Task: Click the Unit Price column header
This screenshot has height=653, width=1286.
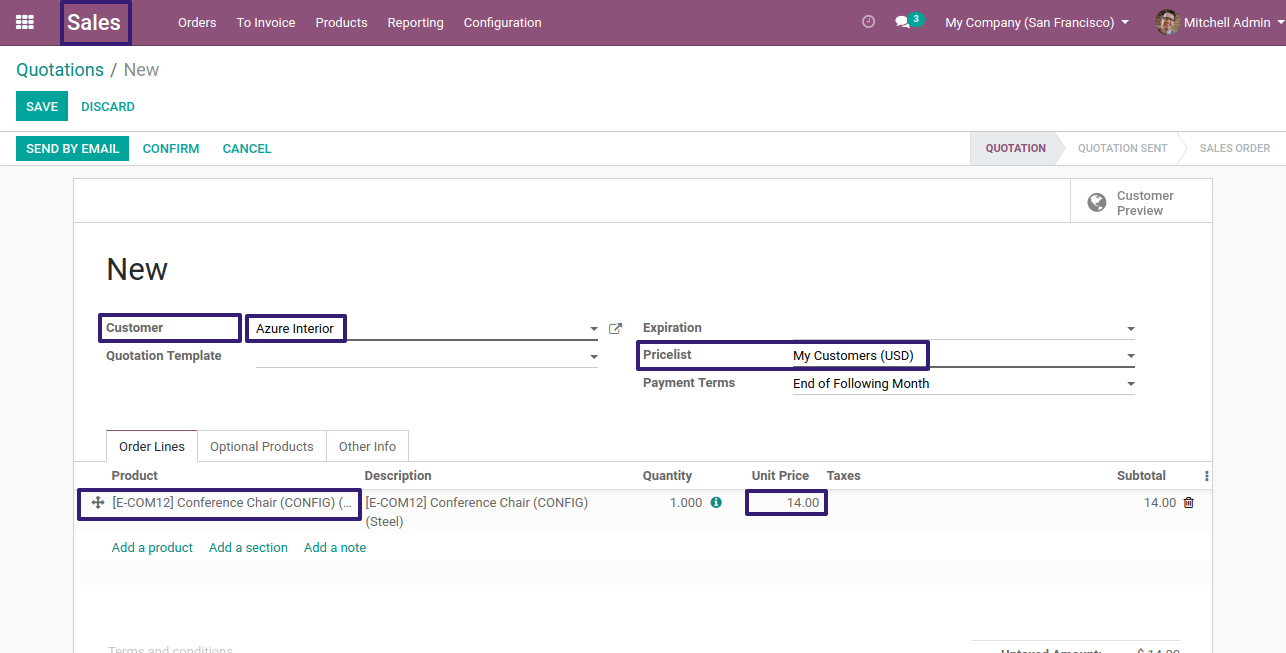Action: [780, 476]
